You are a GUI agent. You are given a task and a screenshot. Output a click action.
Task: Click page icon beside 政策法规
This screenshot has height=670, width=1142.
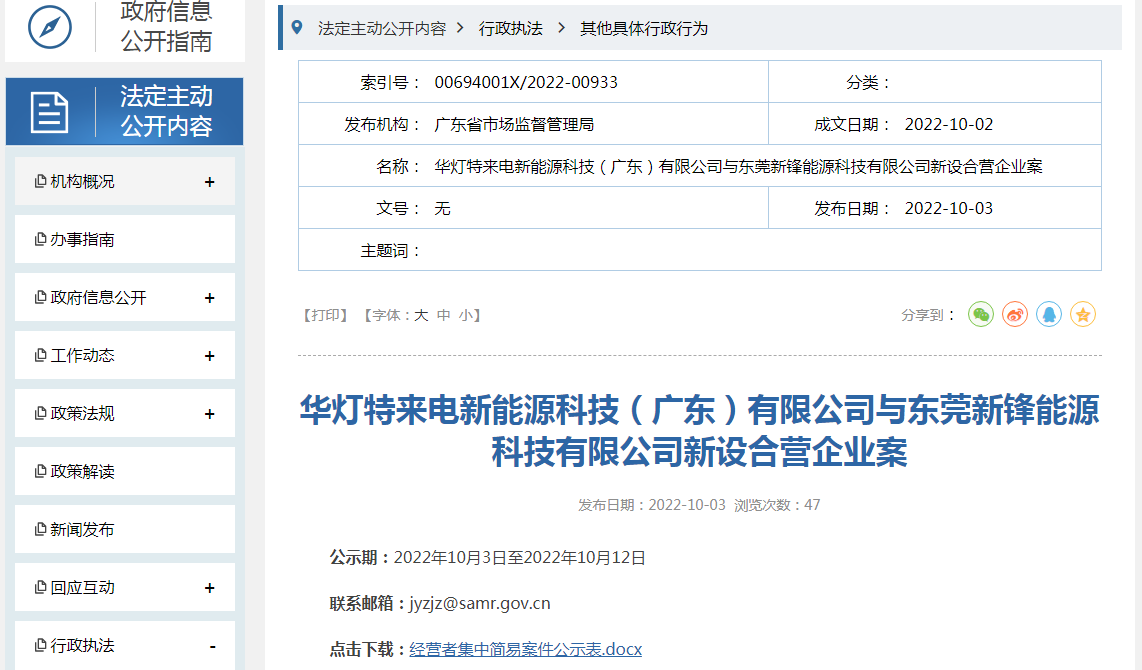coord(41,413)
